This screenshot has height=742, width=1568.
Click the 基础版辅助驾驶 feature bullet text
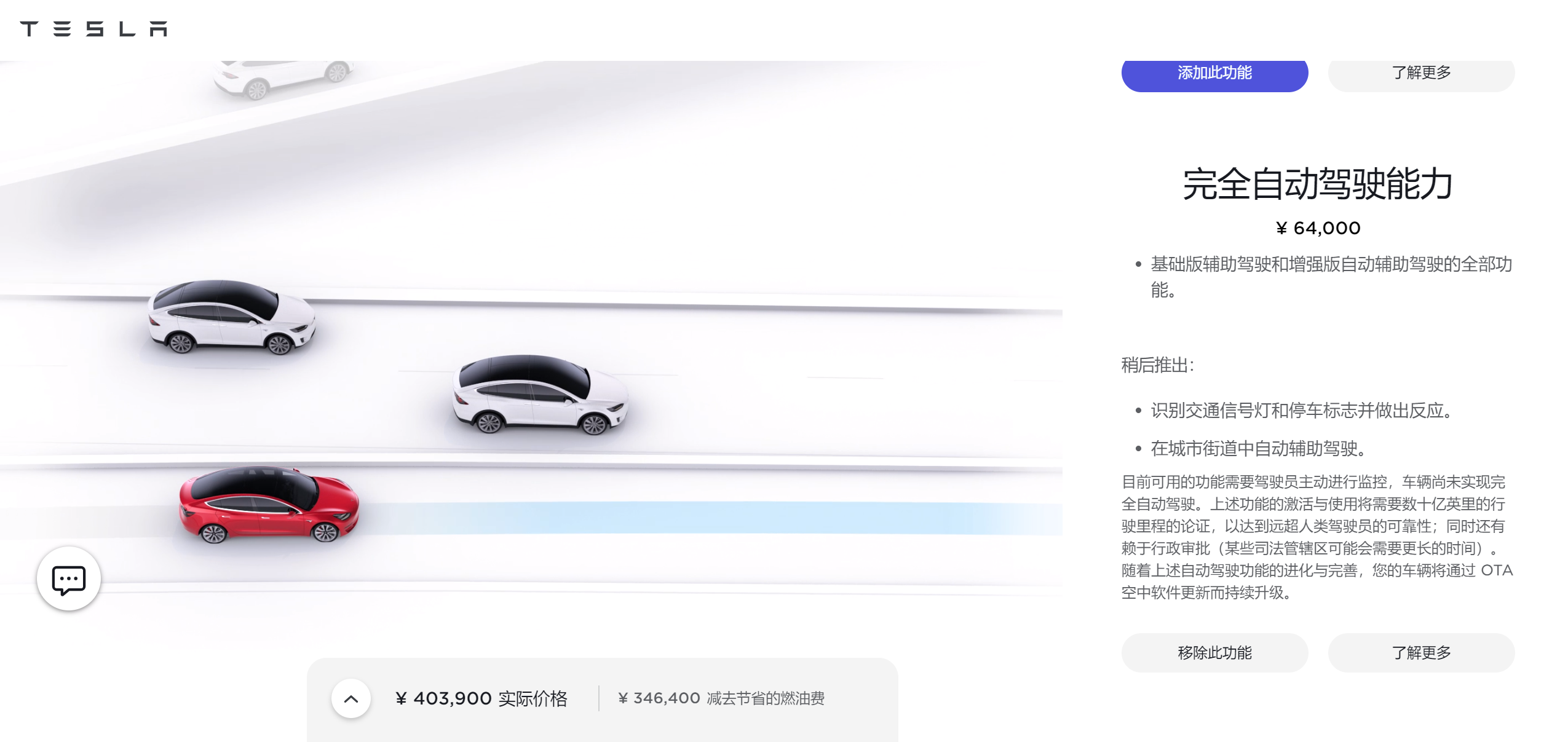tap(1331, 277)
